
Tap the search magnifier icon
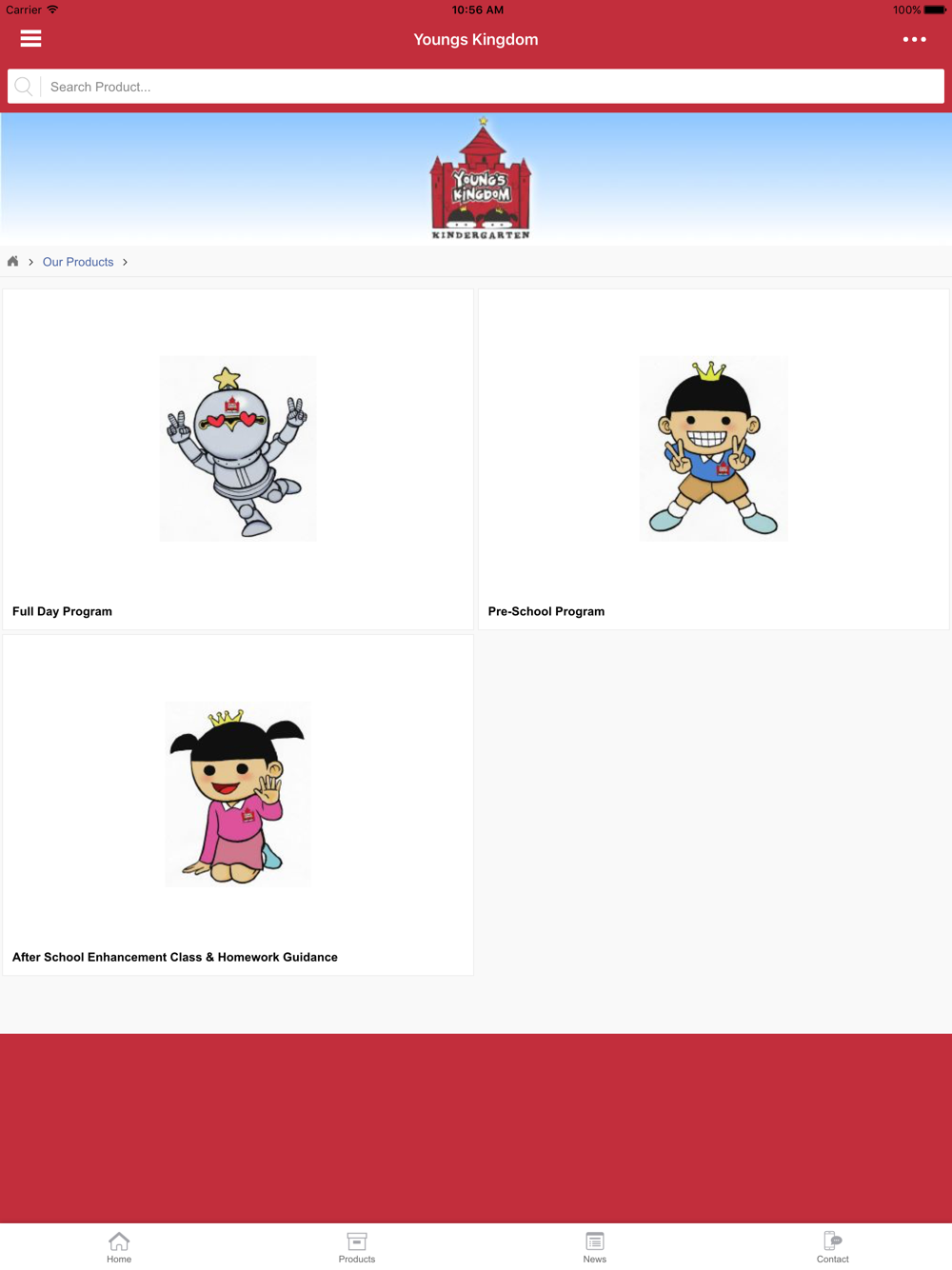[x=24, y=87]
